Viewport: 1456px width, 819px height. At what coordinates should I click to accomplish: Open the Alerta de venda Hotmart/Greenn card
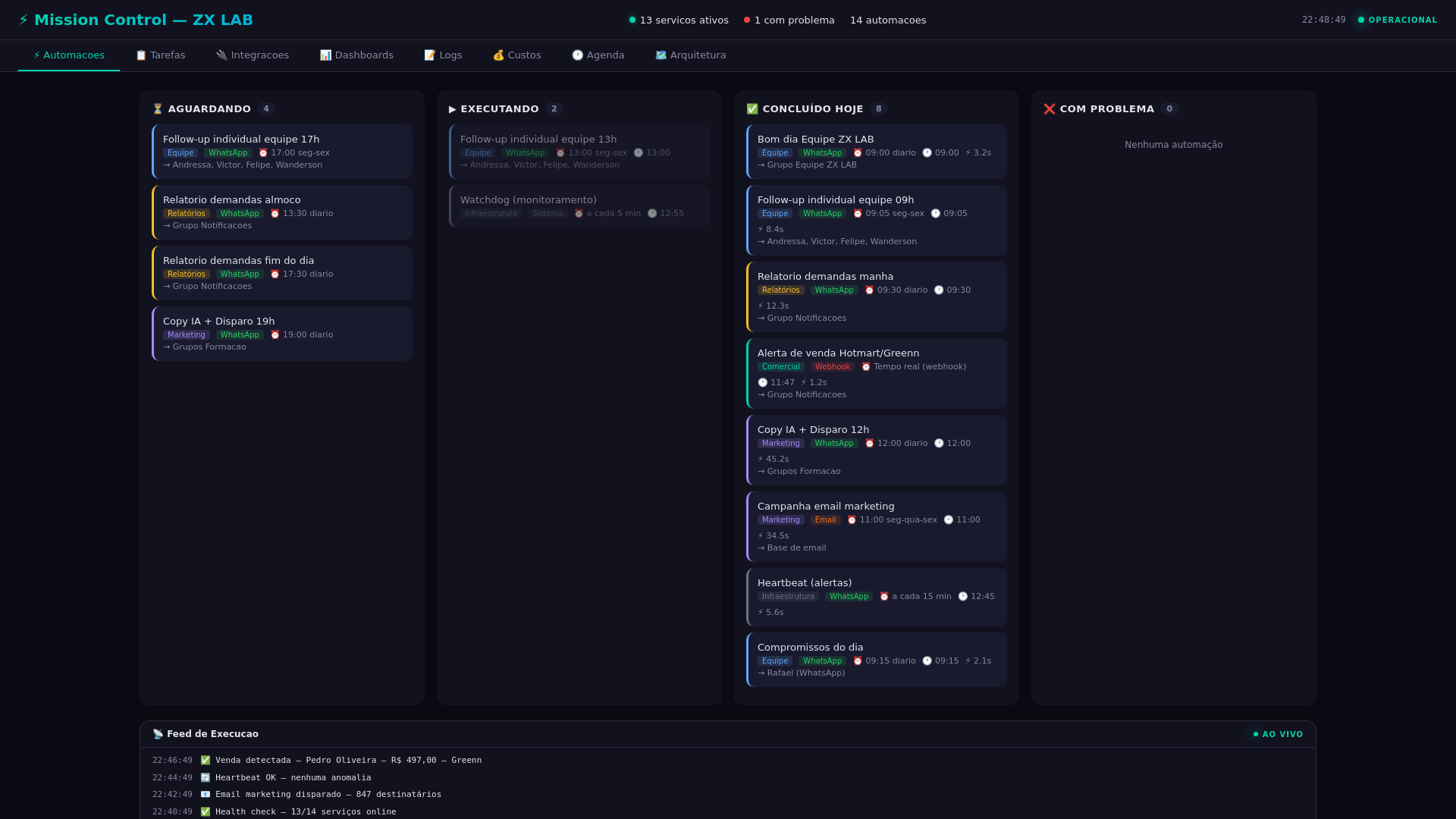click(x=877, y=374)
